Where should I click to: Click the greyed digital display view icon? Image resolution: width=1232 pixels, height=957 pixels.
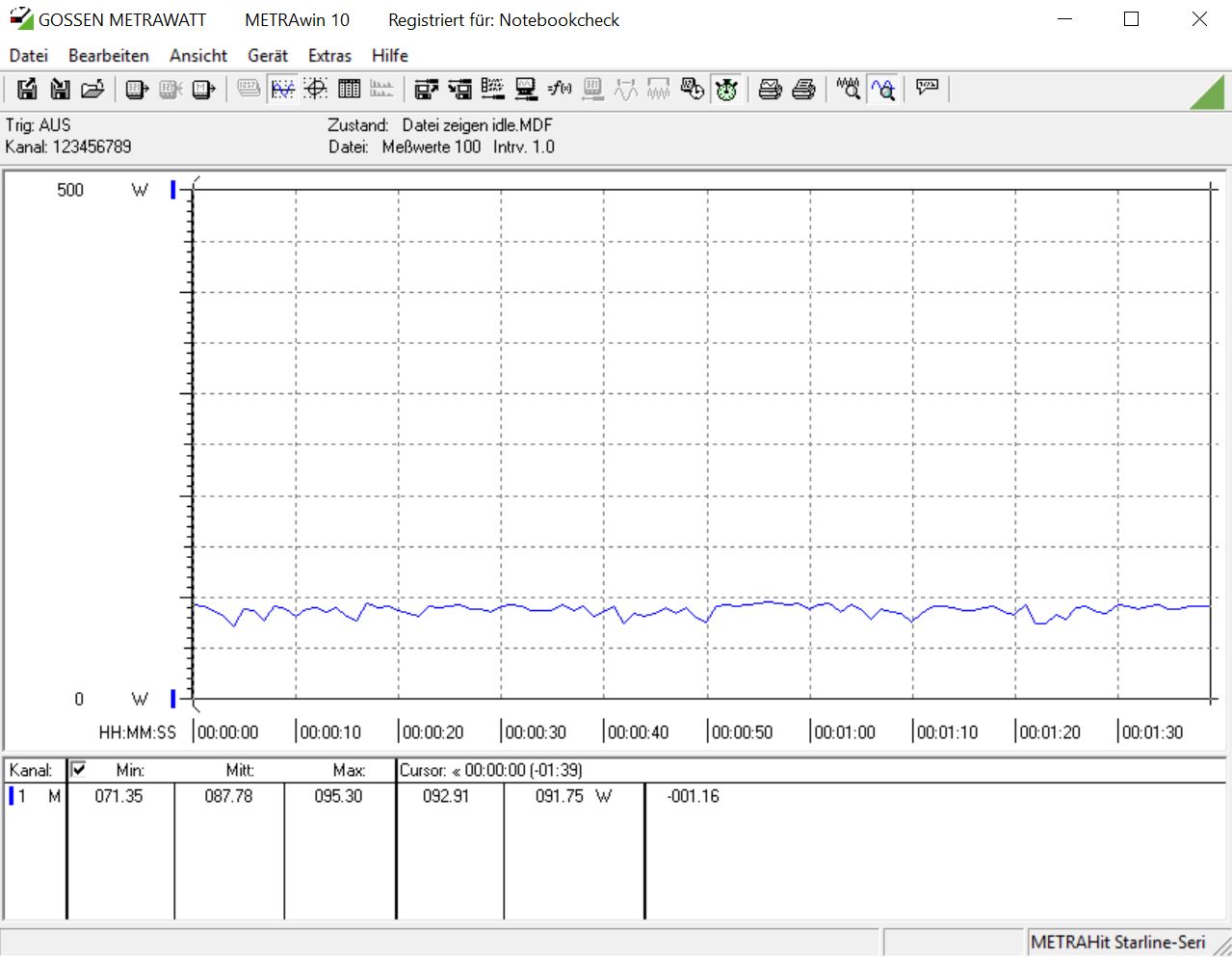click(249, 90)
